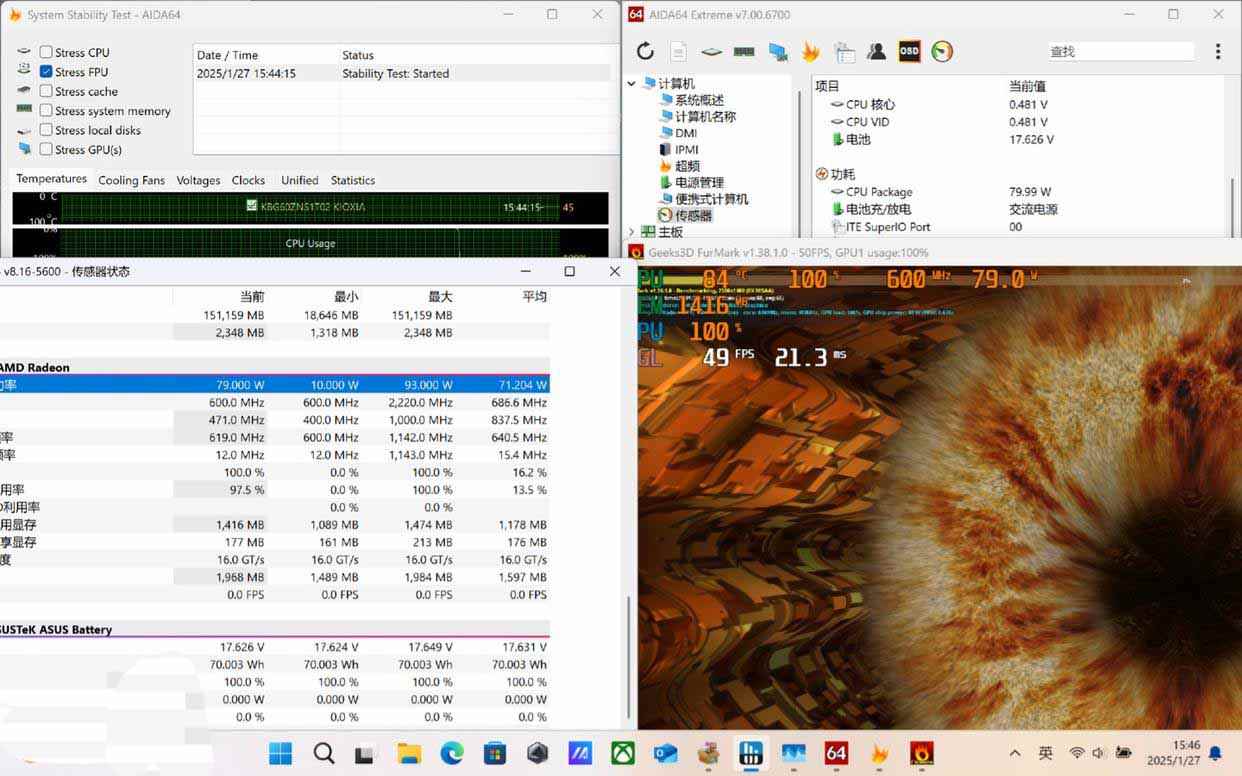This screenshot has height=776, width=1242.
Task: Click the Xbox icon in the taskbar
Action: (623, 754)
